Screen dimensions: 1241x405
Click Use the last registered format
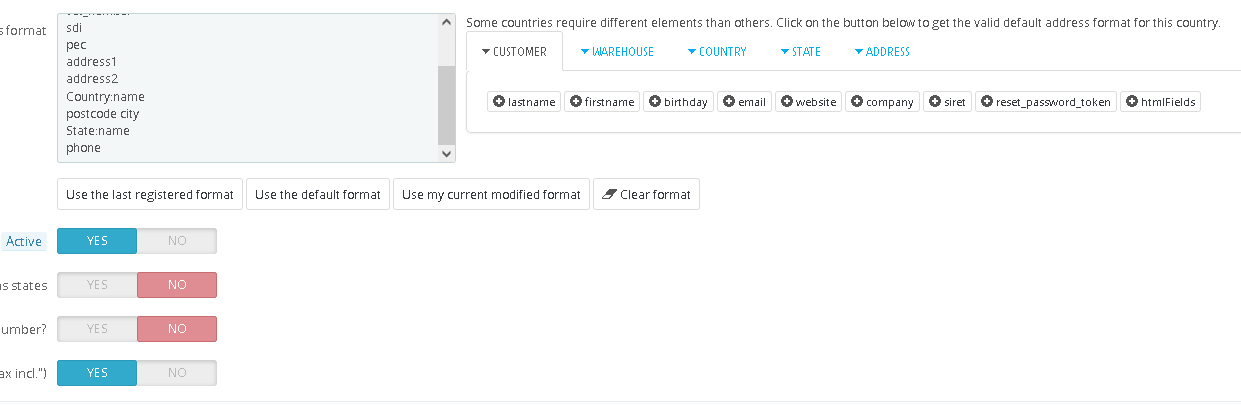150,194
